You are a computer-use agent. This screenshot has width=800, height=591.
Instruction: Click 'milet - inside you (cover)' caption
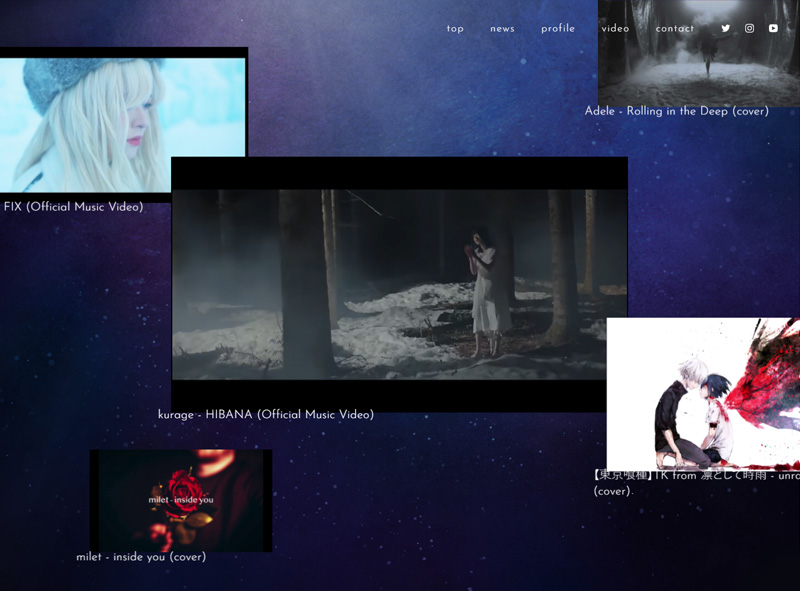141,557
